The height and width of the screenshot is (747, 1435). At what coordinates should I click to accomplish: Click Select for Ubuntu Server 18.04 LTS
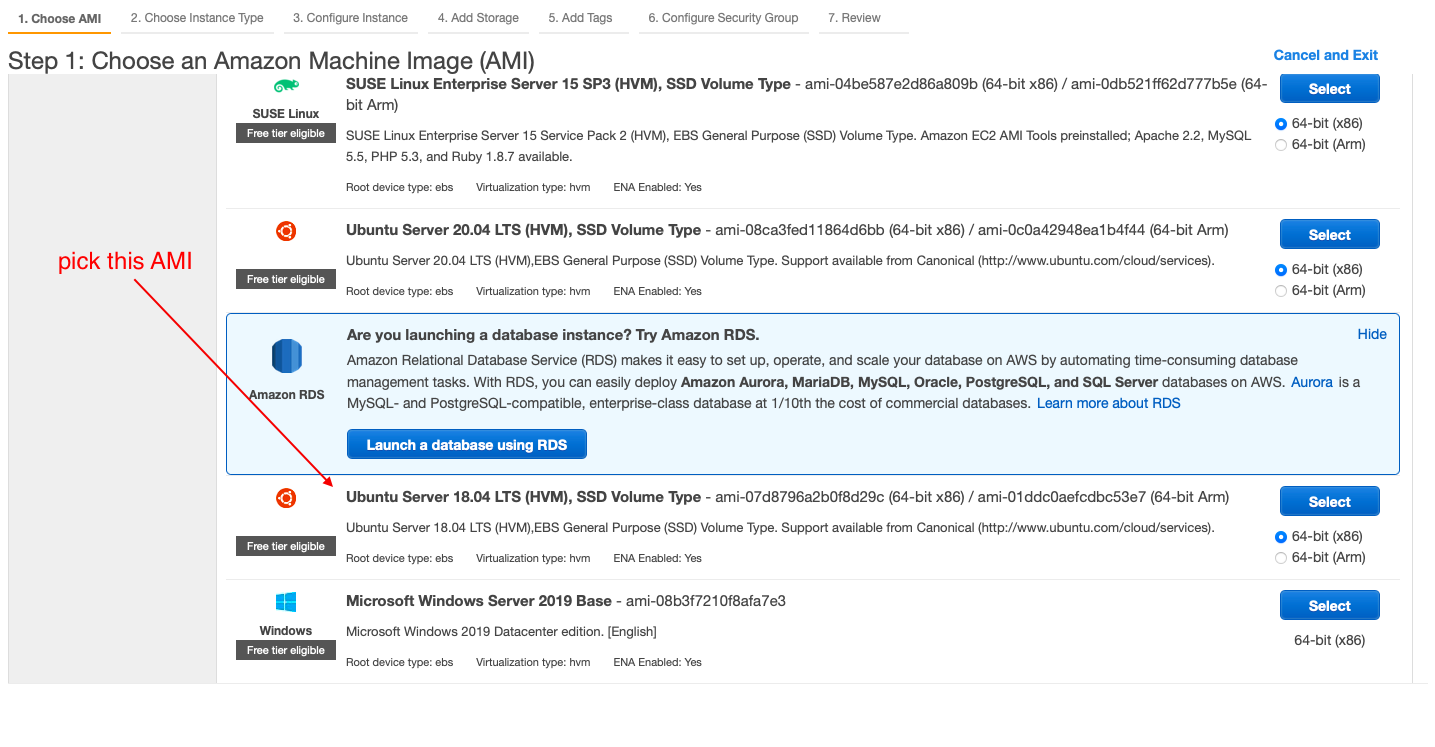(1329, 502)
